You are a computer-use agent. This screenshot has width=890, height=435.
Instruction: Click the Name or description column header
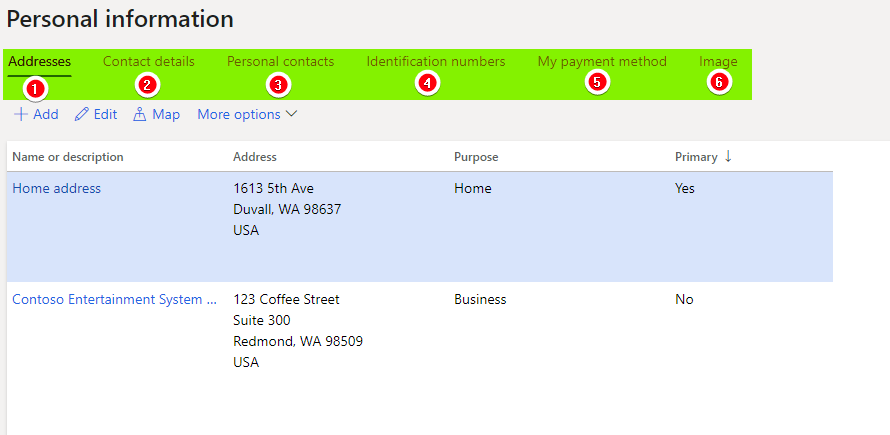click(x=68, y=157)
